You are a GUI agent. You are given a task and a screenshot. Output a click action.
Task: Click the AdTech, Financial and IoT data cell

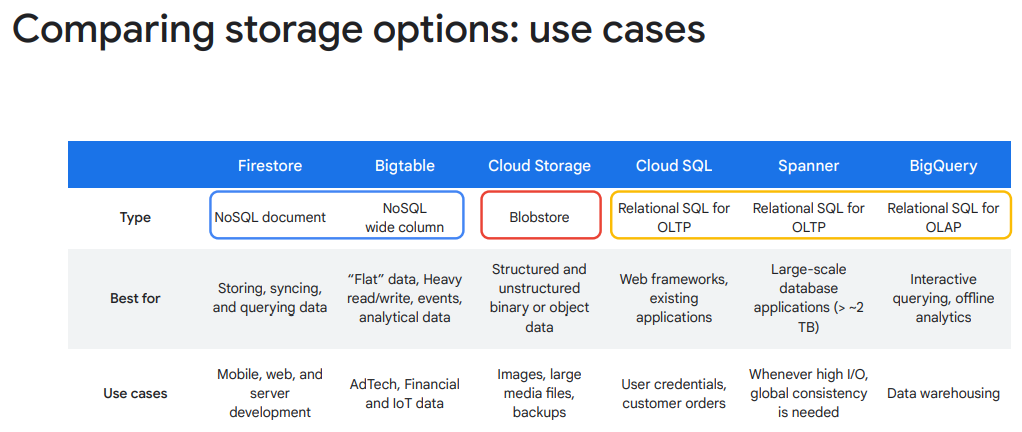tap(405, 394)
